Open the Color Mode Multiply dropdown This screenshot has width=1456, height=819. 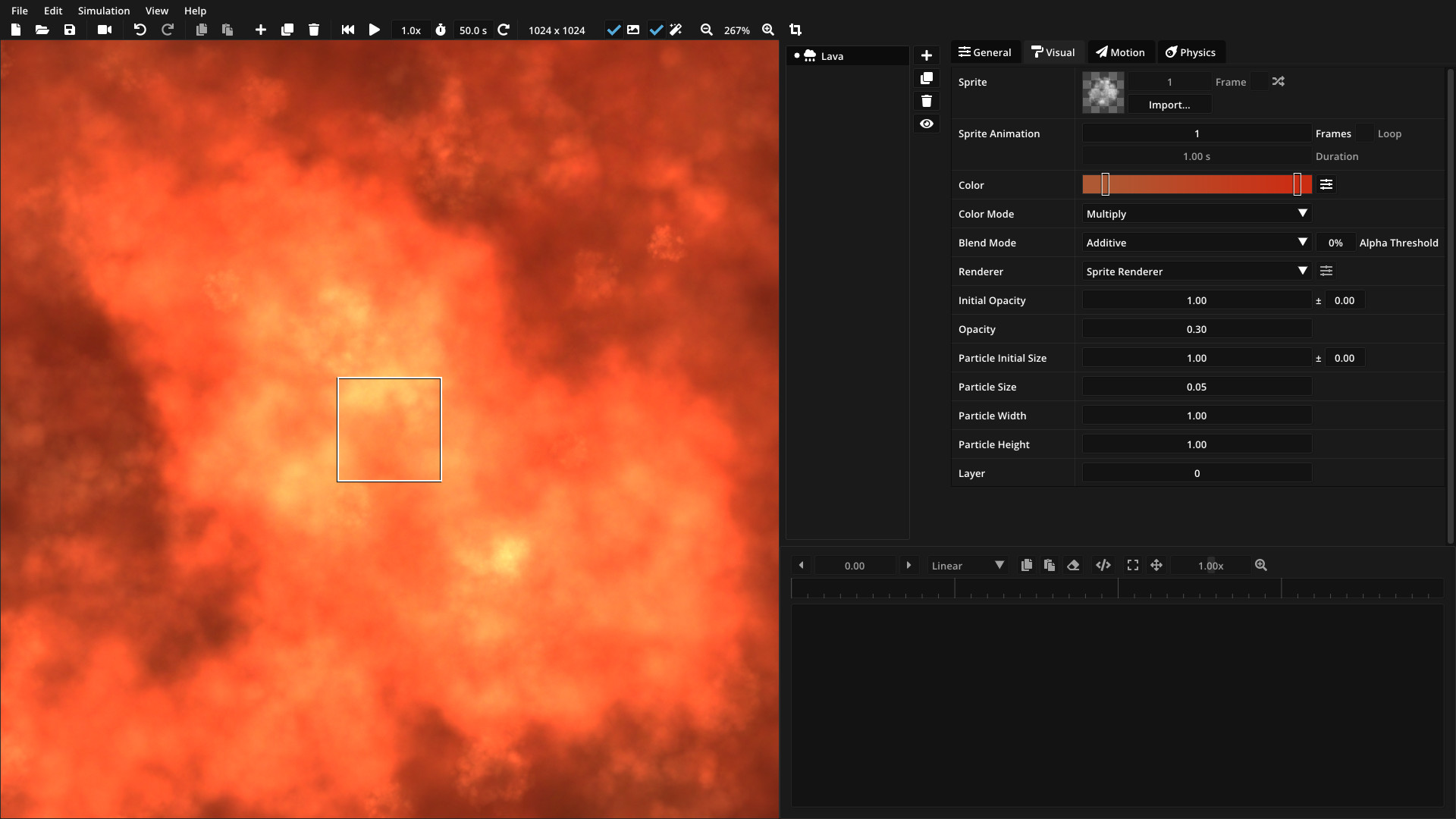[1197, 214]
